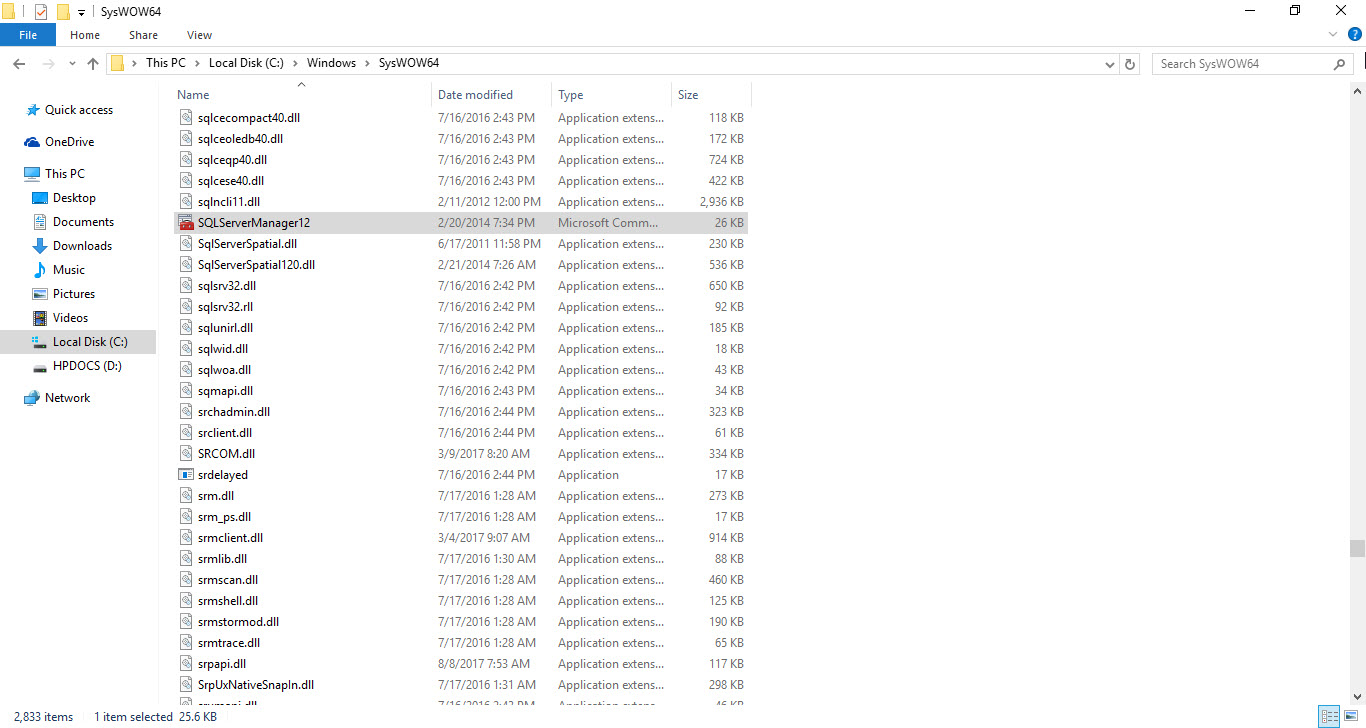Image resolution: width=1366 pixels, height=728 pixels.
Task: Go up one folder with Up arrow
Action: click(x=93, y=64)
